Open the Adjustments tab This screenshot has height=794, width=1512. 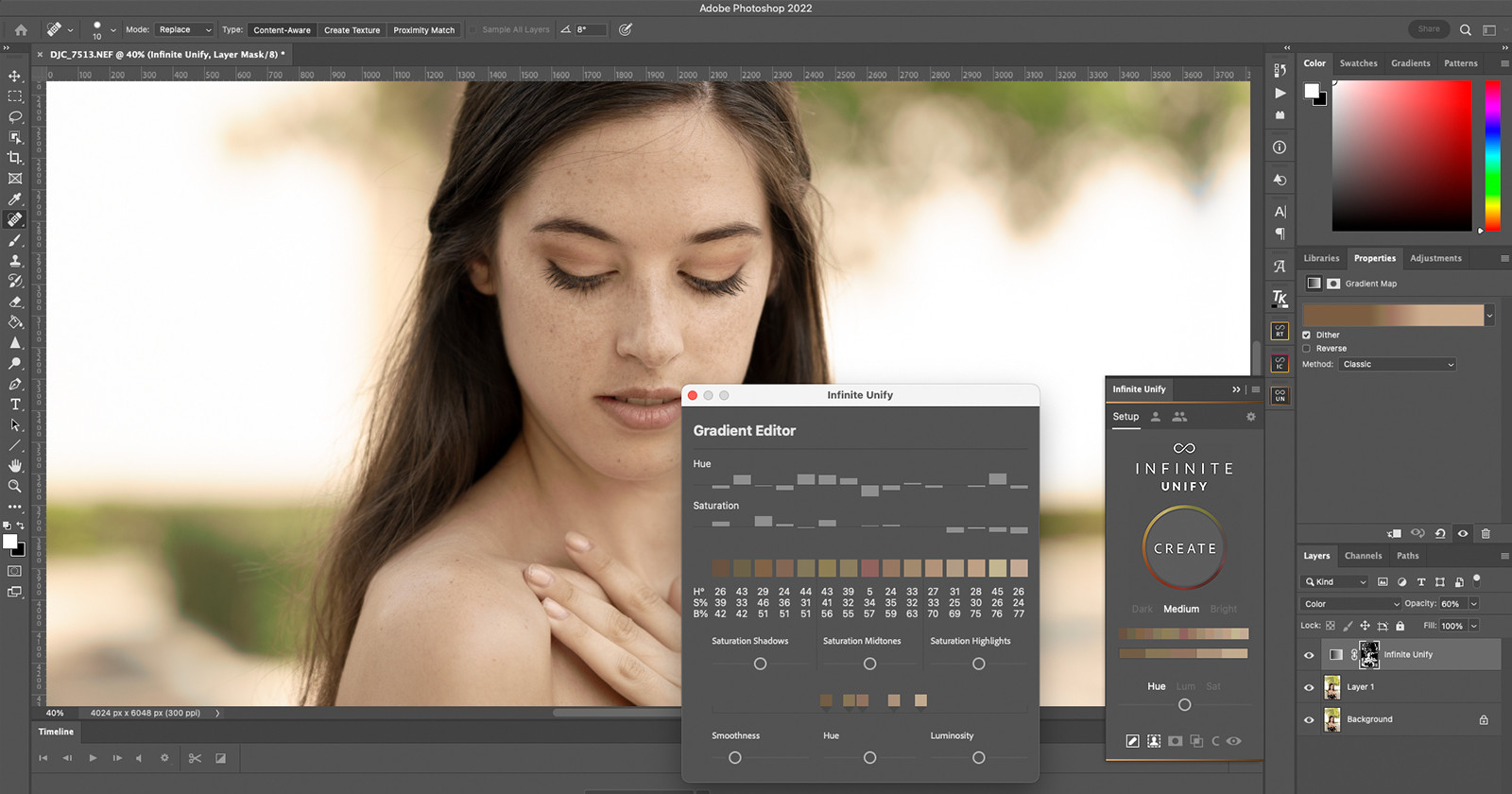pyautogui.click(x=1435, y=258)
